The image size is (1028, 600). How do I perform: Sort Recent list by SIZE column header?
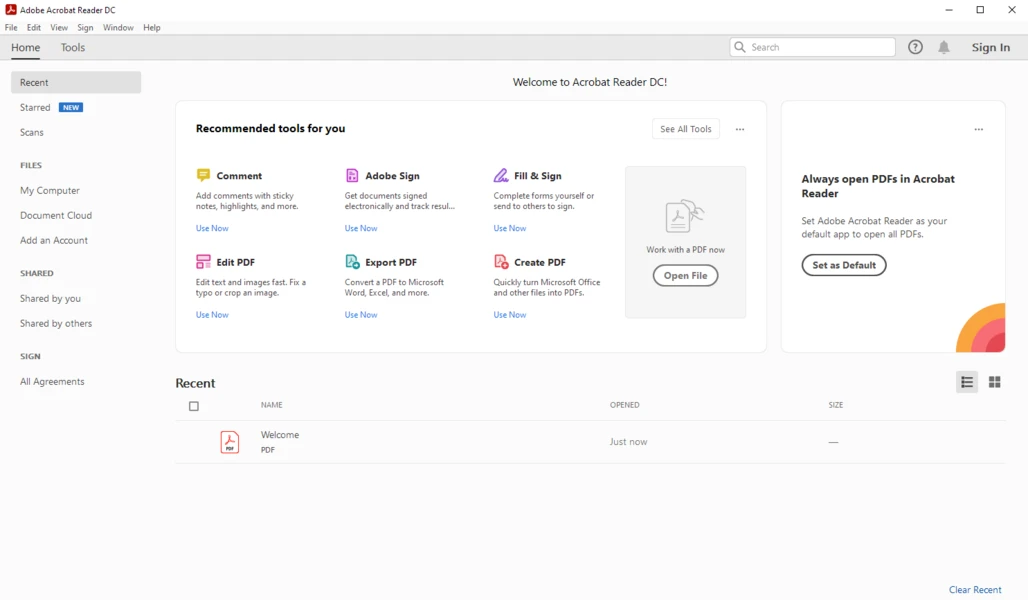coord(835,405)
